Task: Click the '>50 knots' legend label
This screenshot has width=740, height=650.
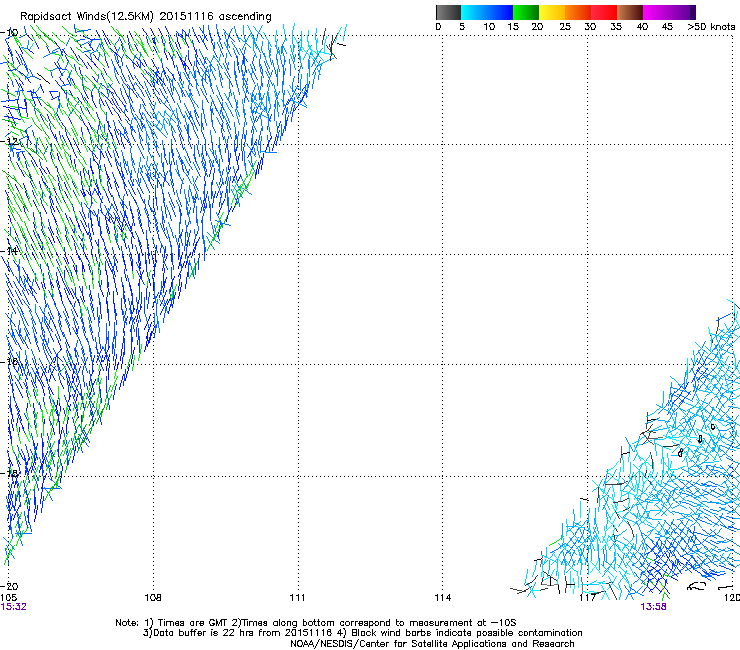Action: pos(711,27)
